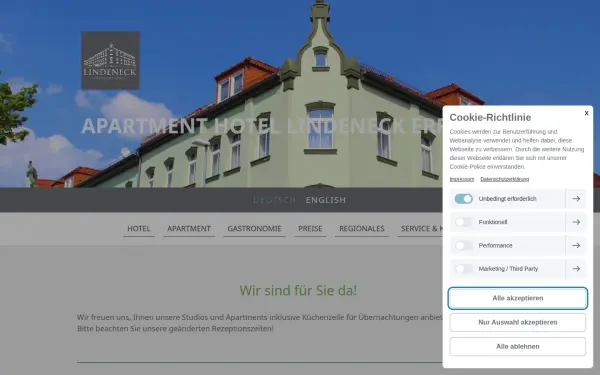Viewport: 600px width, 375px height.
Task: Open the Hotel menu item
Action: pyautogui.click(x=139, y=229)
